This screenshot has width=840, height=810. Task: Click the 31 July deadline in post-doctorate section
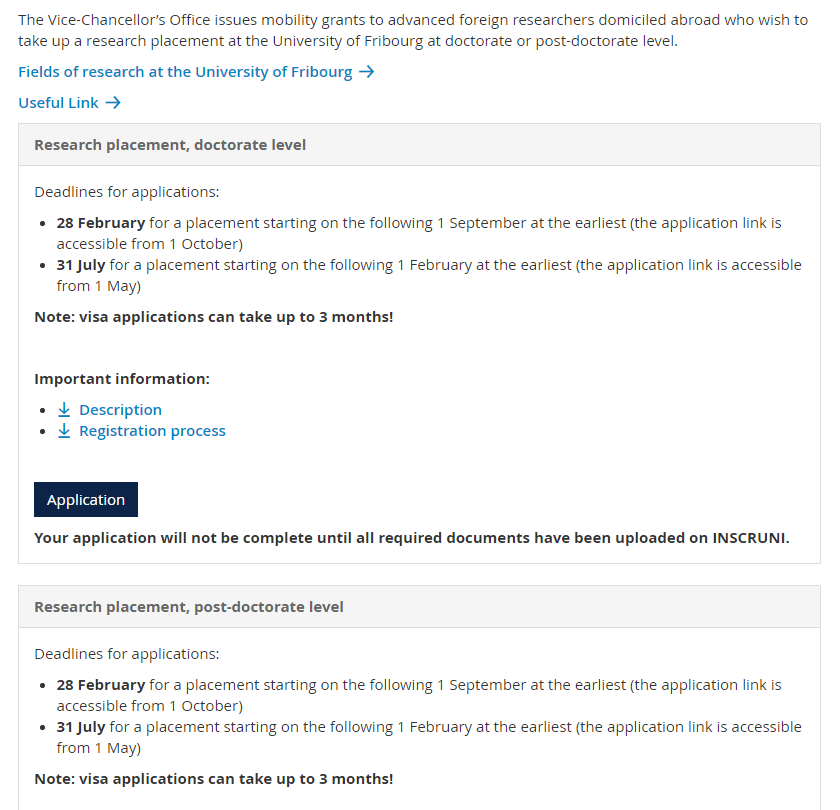coord(82,727)
